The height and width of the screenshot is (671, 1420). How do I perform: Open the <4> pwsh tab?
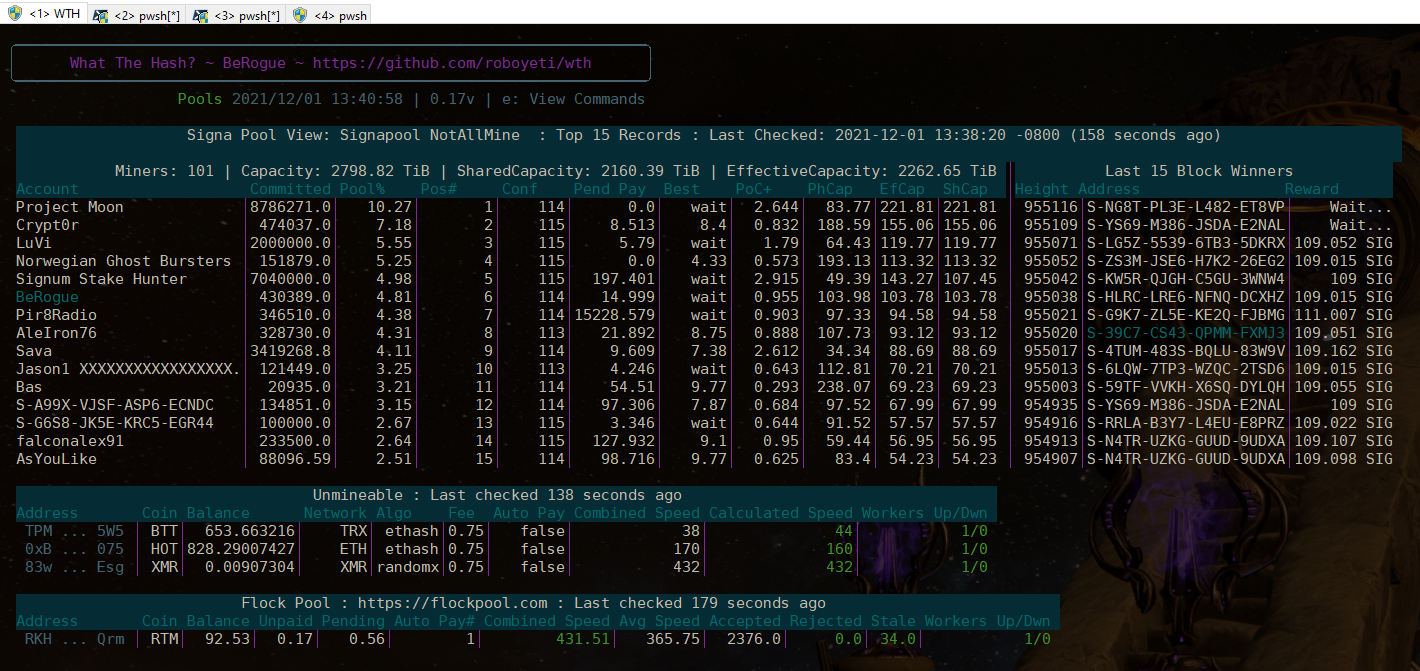click(340, 15)
